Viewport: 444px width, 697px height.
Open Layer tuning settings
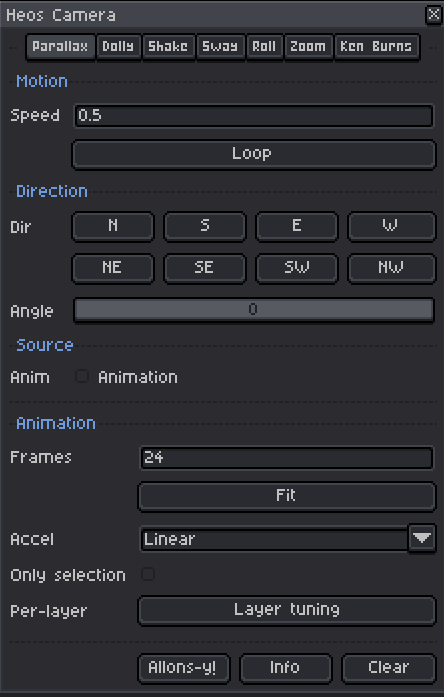click(287, 610)
